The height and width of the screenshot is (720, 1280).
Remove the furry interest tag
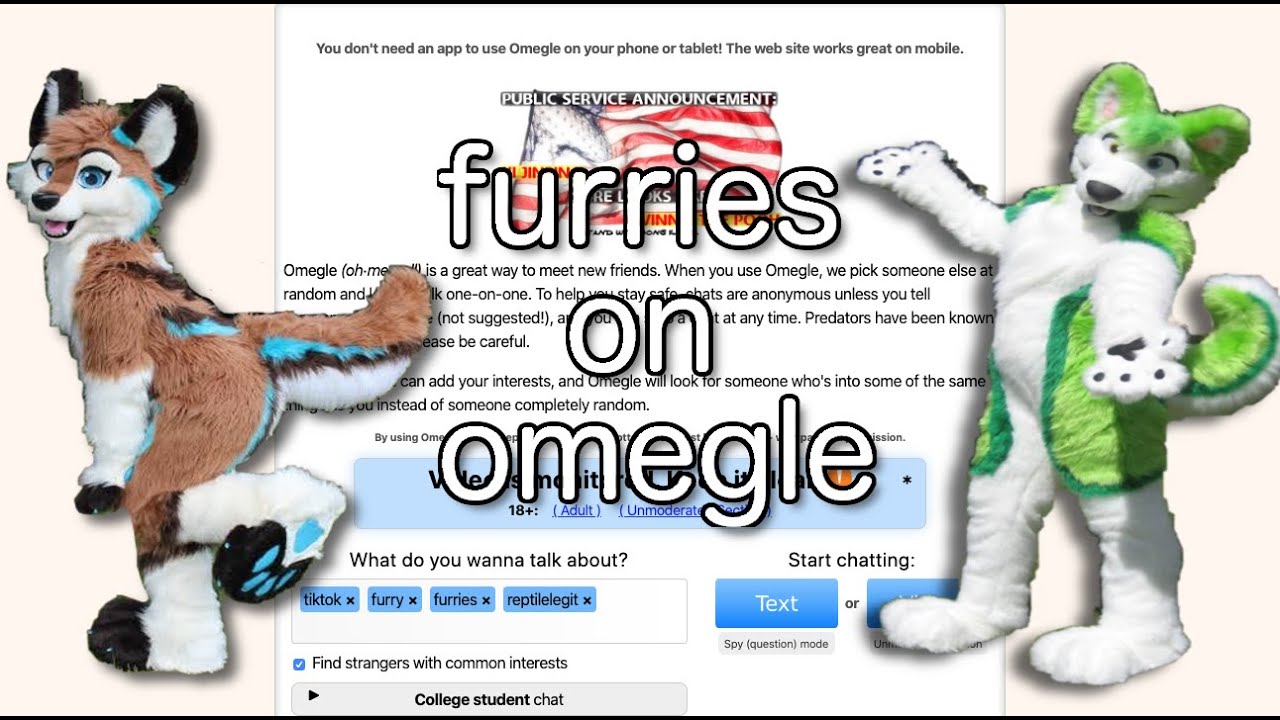tap(413, 601)
